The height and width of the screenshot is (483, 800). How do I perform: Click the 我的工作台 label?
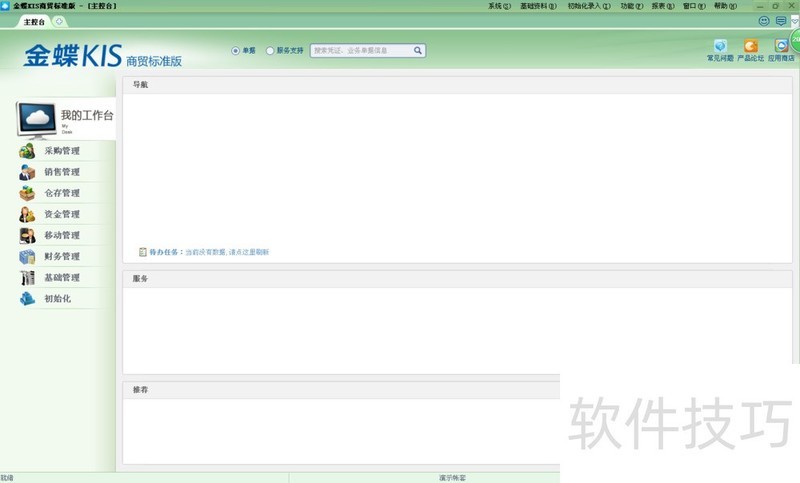point(87,115)
